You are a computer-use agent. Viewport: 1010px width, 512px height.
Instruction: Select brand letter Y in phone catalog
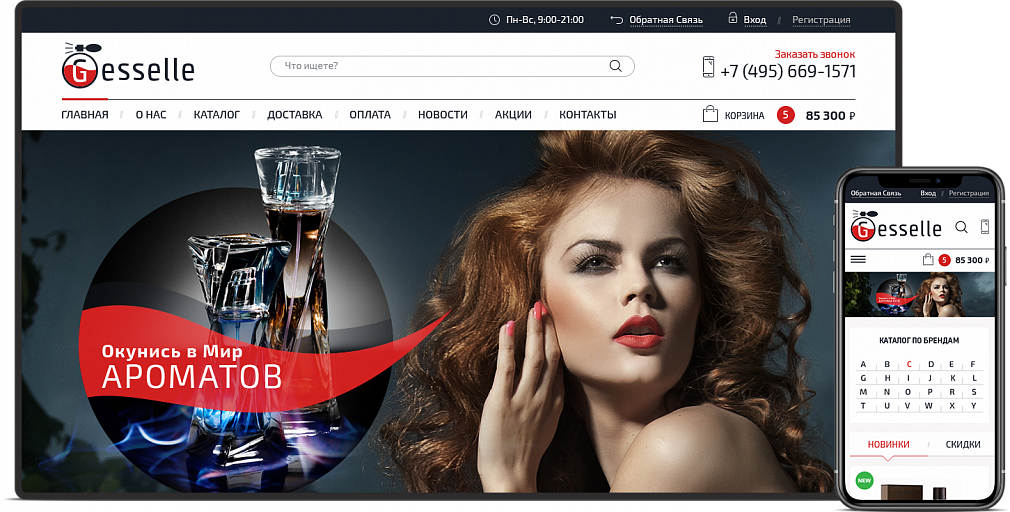pyautogui.click(x=974, y=406)
